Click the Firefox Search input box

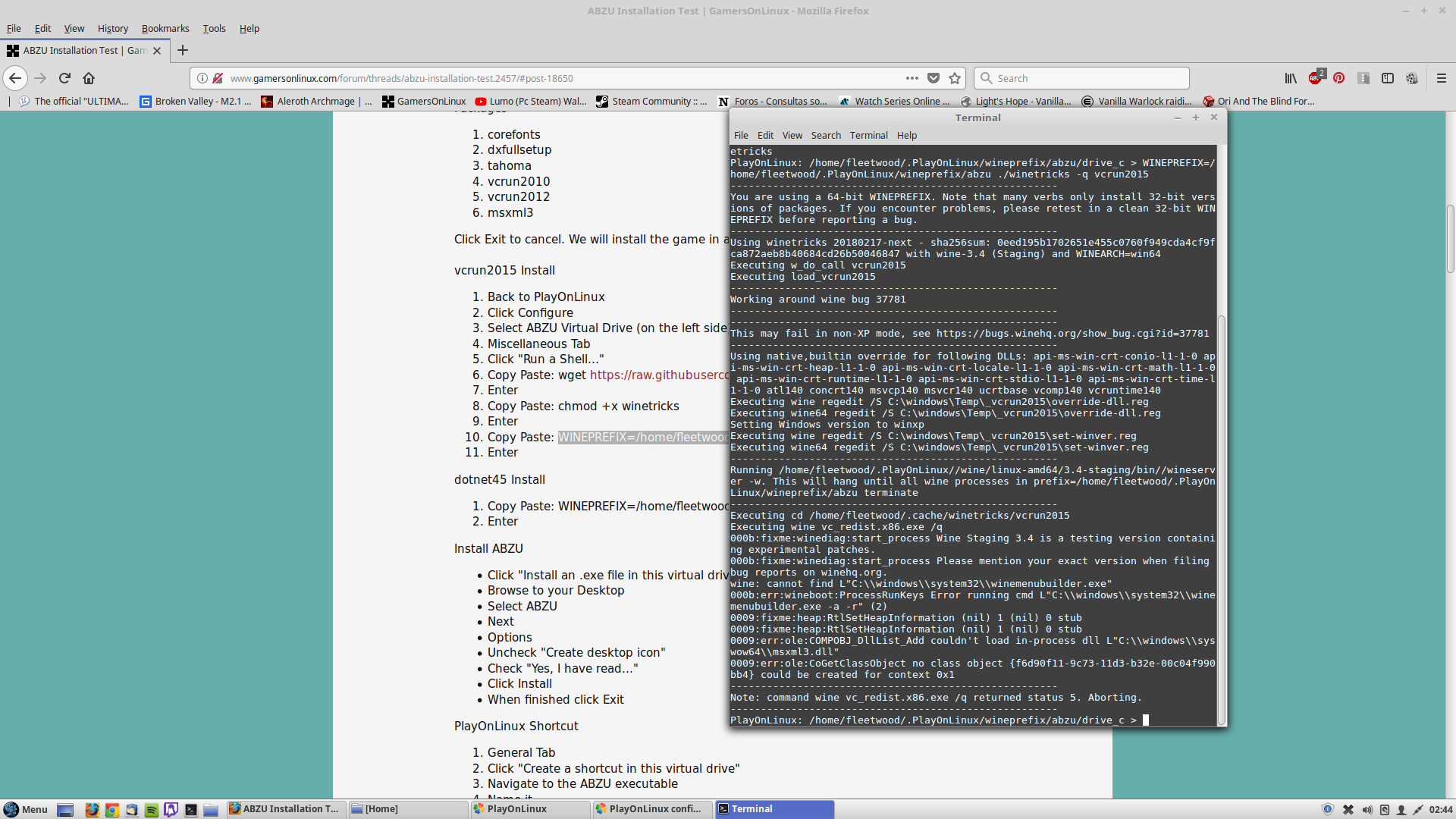(x=1081, y=78)
